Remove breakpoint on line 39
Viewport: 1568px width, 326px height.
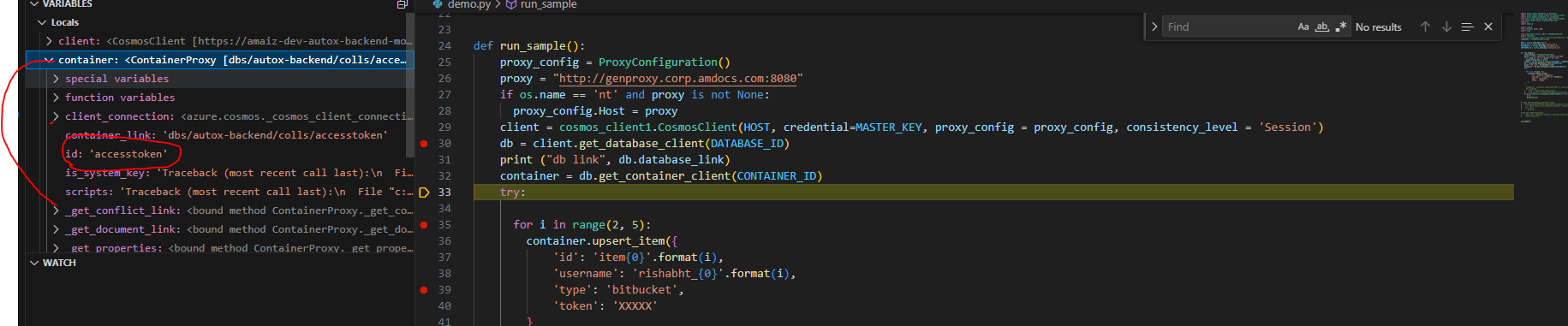[x=424, y=290]
